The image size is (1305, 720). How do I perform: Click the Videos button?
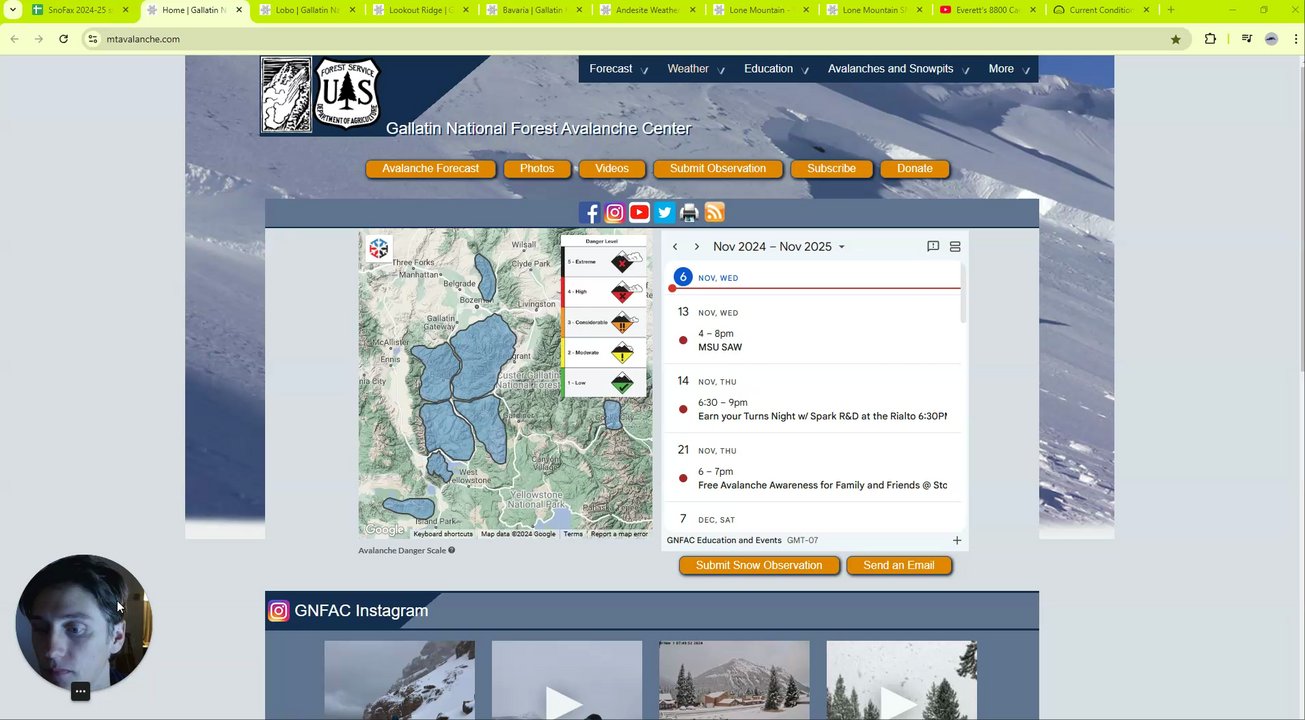[612, 169]
